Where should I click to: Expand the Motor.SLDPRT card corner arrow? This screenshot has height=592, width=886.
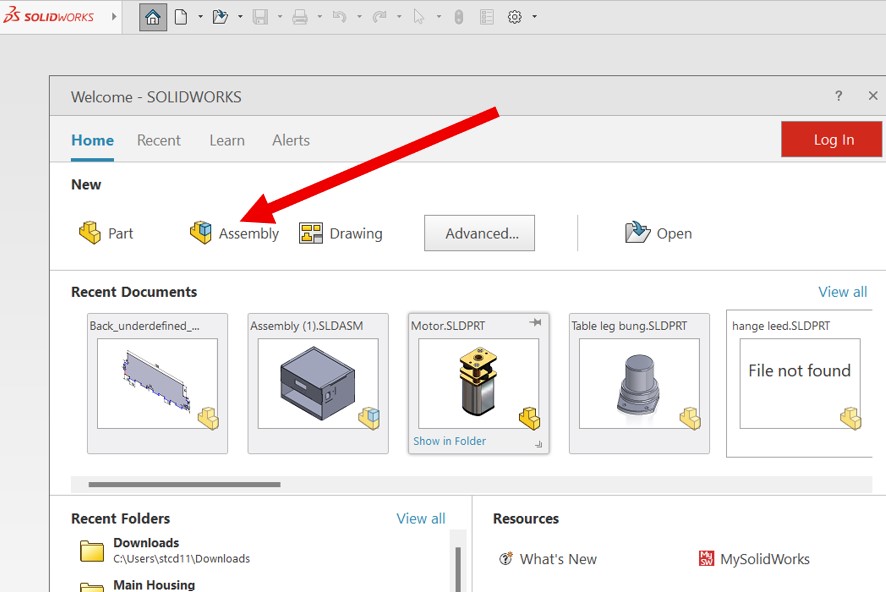pyautogui.click(x=538, y=445)
